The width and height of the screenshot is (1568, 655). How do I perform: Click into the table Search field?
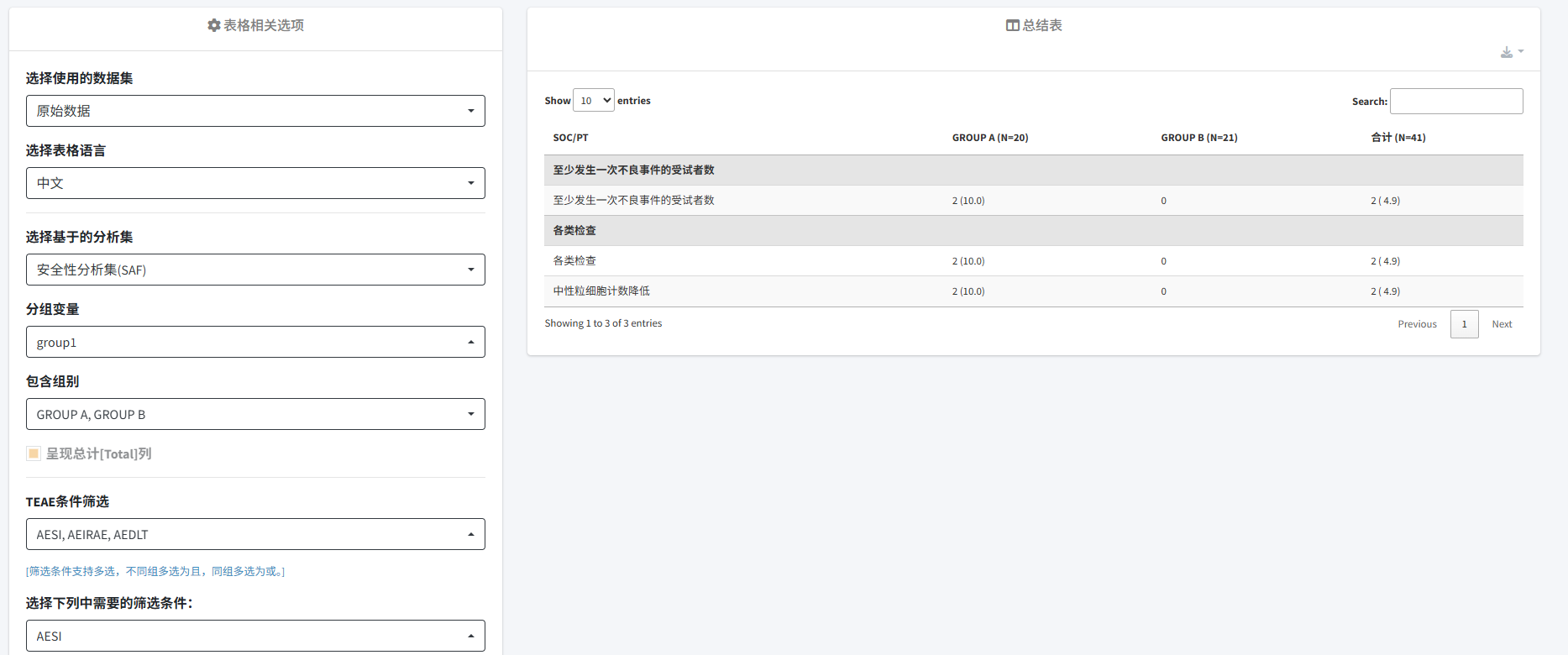(1455, 102)
